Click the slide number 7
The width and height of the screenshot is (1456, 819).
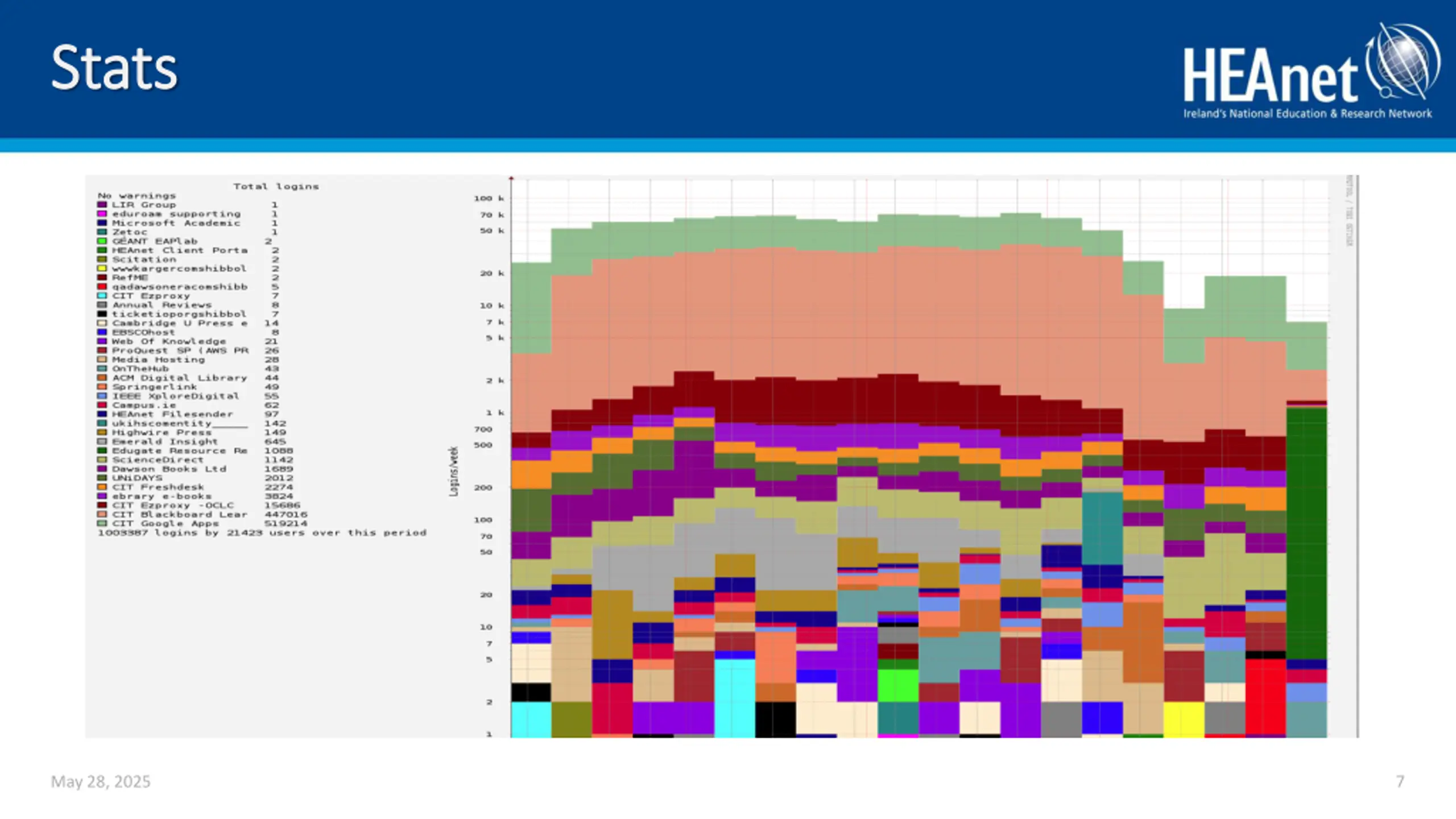coord(1400,781)
